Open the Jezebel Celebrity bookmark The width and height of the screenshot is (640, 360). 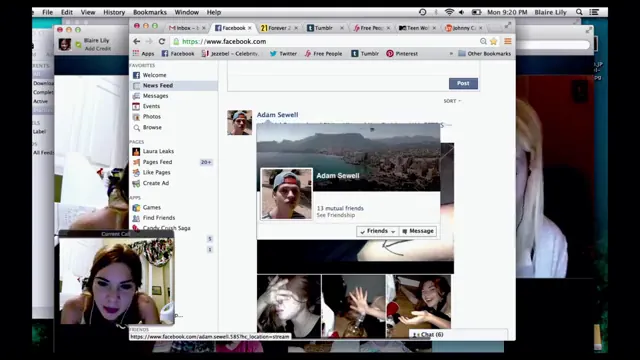tap(230, 53)
